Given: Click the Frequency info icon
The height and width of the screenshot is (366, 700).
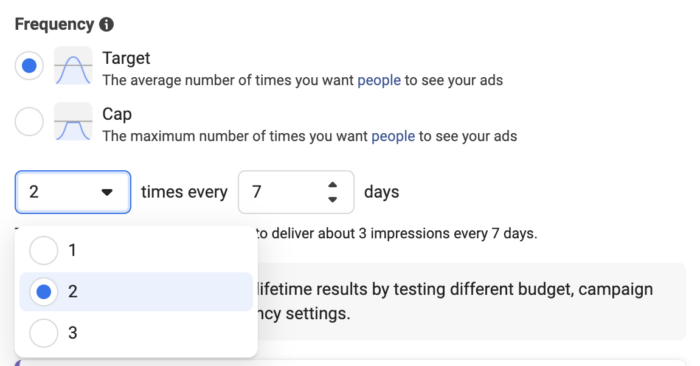Looking at the screenshot, I should coord(106,24).
